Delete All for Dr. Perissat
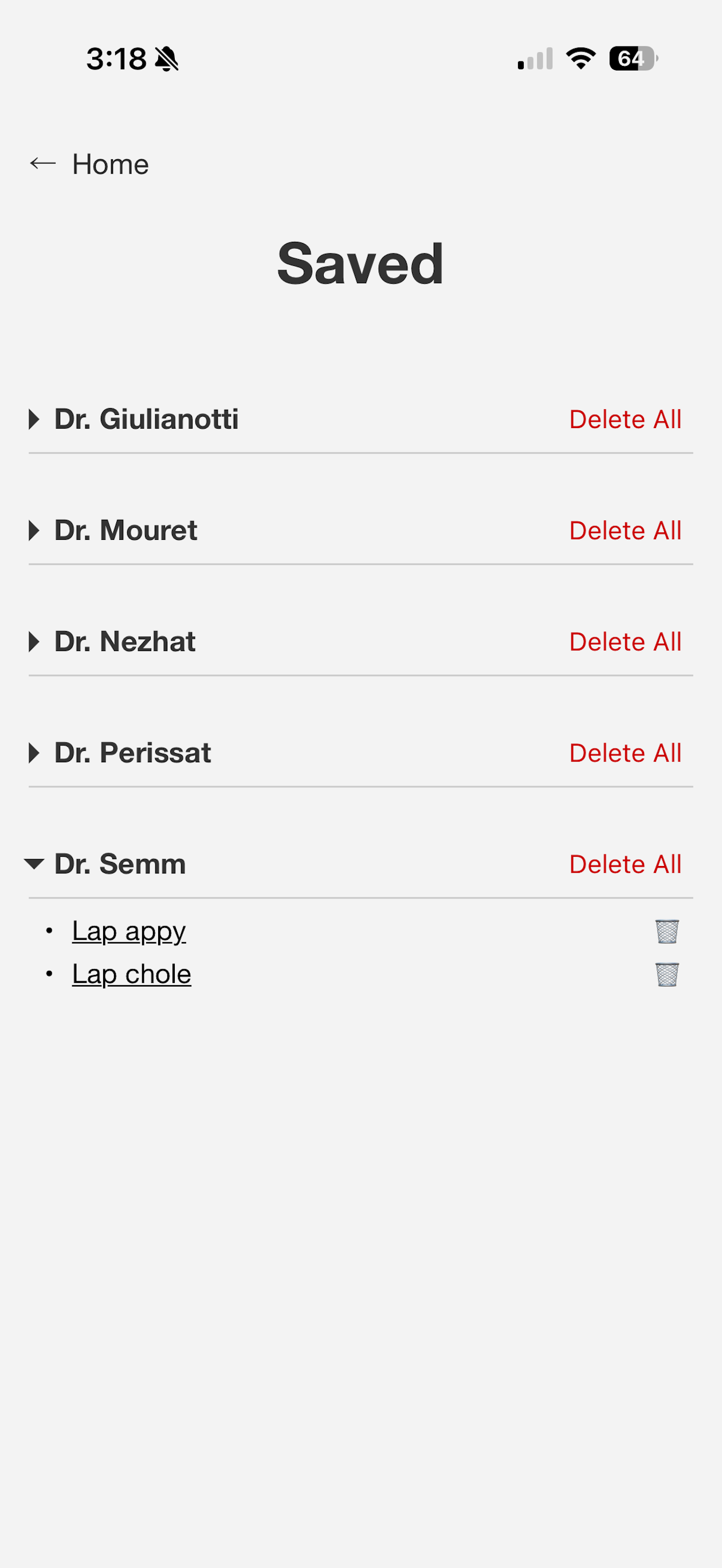Viewport: 722px width, 1568px height. 625,753
